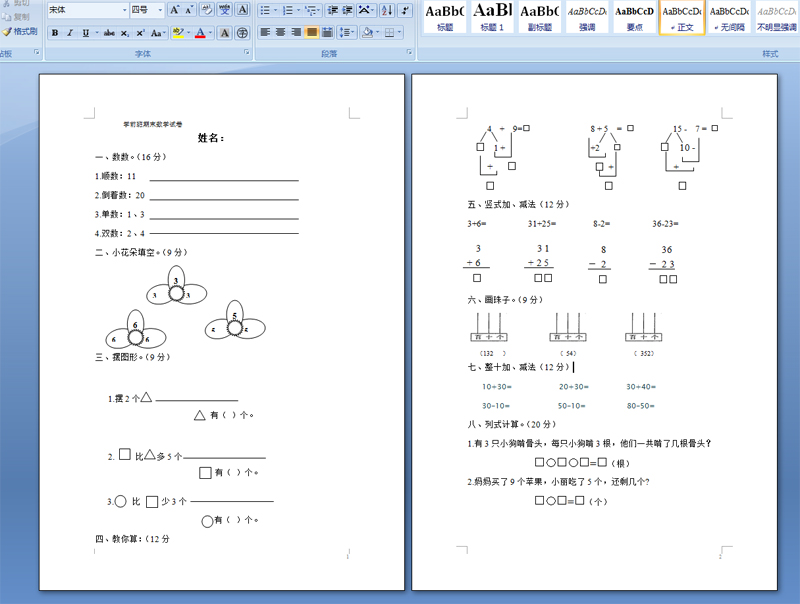Click the highlighted Justify alignment icon
This screenshot has height=604, width=800.
311,33
